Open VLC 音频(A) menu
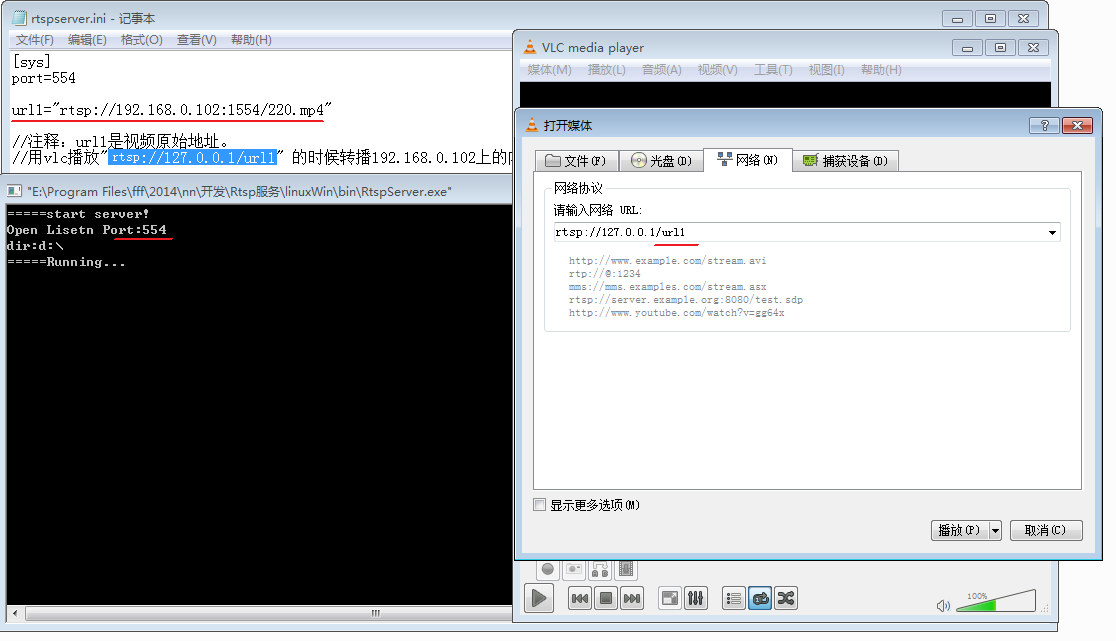The image size is (1116, 641). point(661,70)
